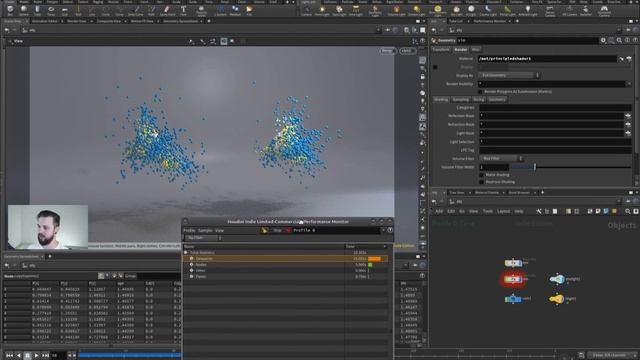The height and width of the screenshot is (360, 640).
Task: Click Stop button in Performance Monitor
Action: pyautogui.click(x=278, y=231)
